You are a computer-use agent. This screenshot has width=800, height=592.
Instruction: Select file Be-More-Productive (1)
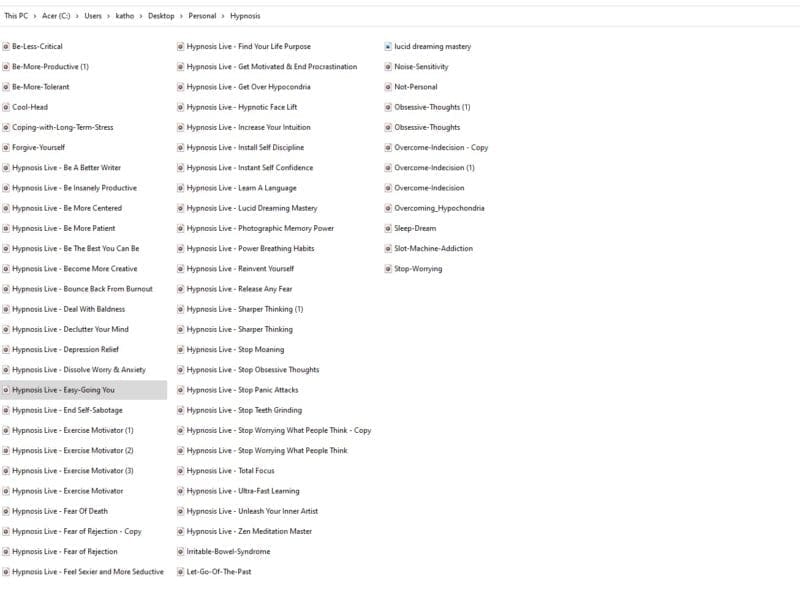[x=51, y=67]
